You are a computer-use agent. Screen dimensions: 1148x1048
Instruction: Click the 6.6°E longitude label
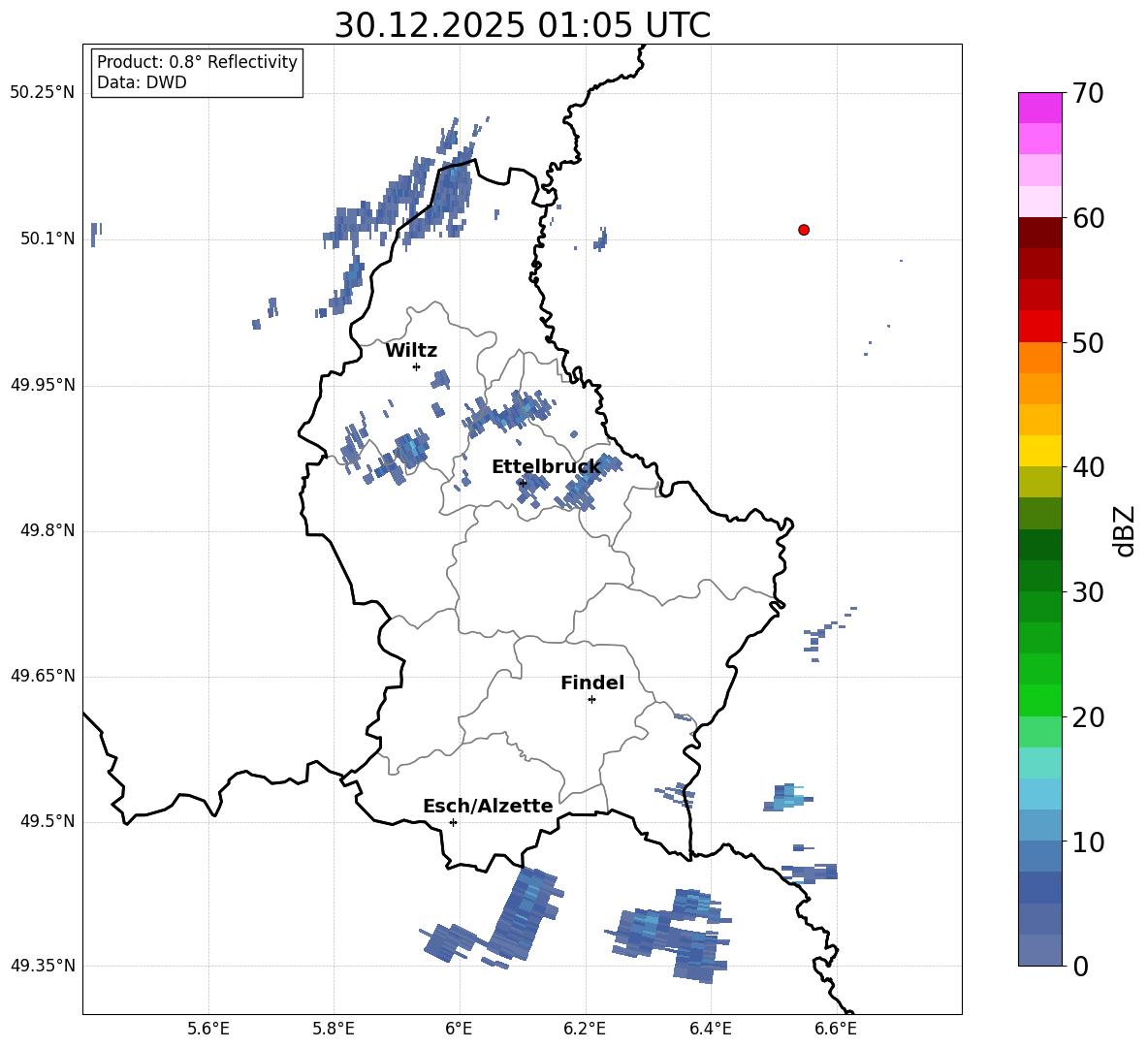click(836, 1029)
